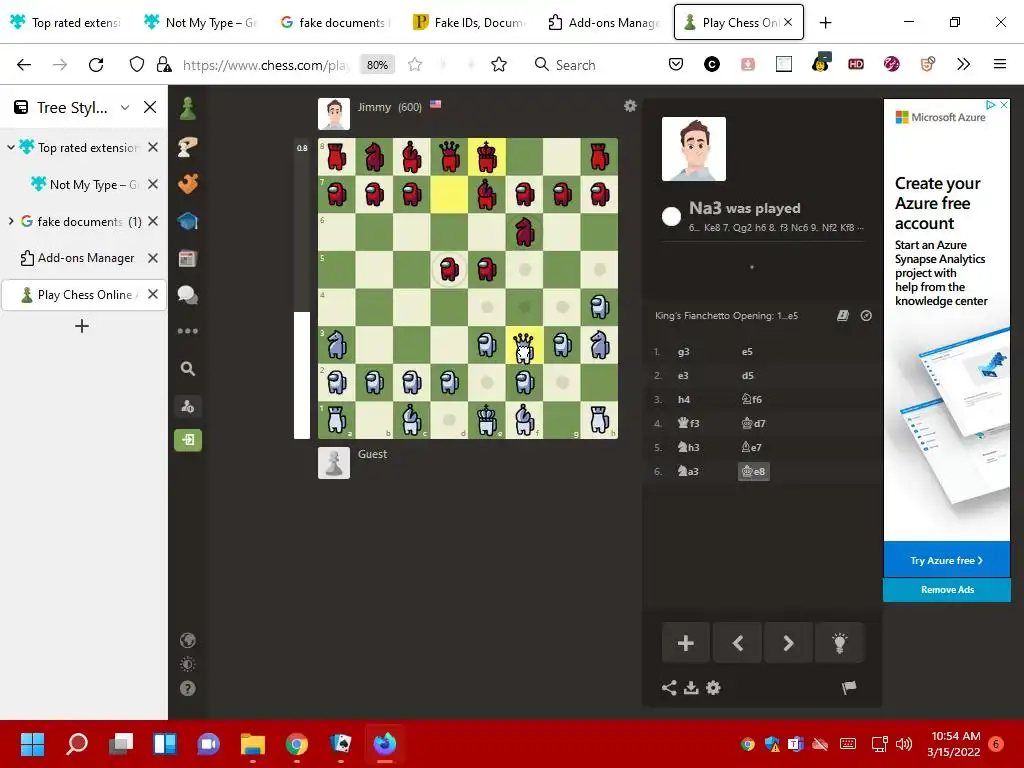
Task: Close the Tree Style Tab sidebar
Action: pyautogui.click(x=150, y=107)
